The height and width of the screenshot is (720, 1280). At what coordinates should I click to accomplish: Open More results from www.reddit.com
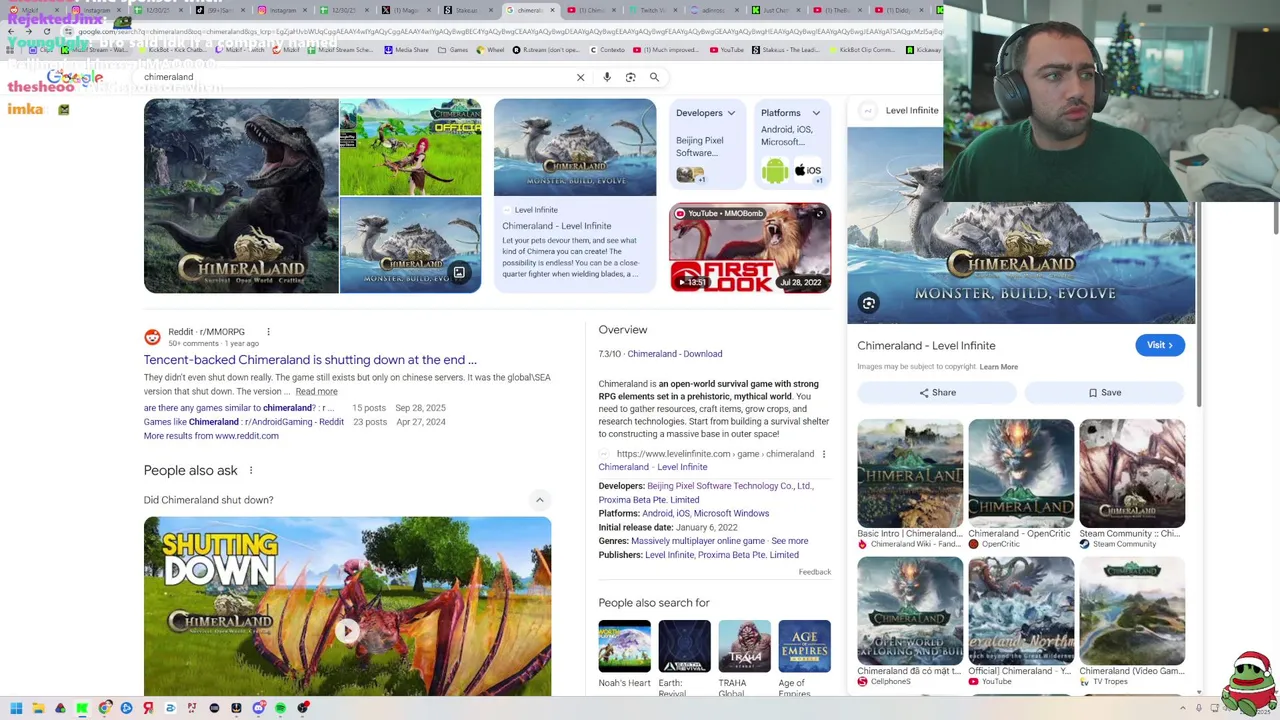(x=211, y=436)
